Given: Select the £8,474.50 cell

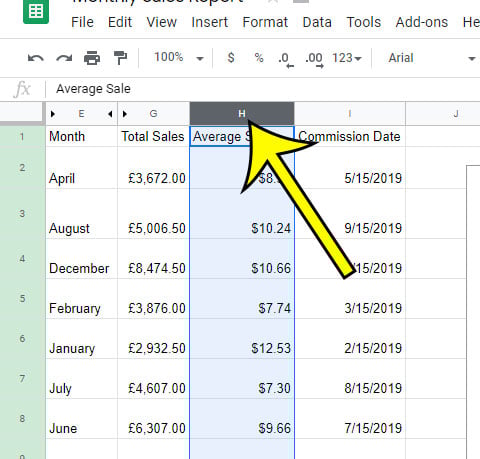Looking at the screenshot, I should (x=153, y=259).
